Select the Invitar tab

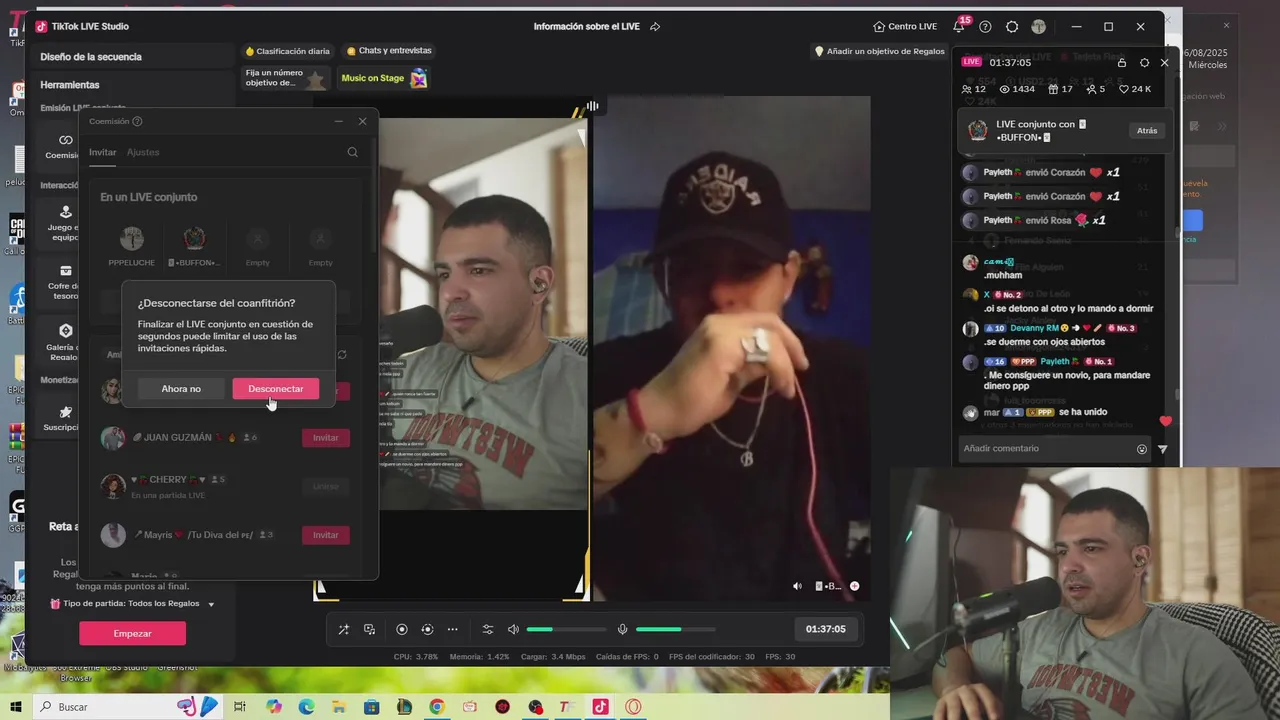click(x=102, y=152)
